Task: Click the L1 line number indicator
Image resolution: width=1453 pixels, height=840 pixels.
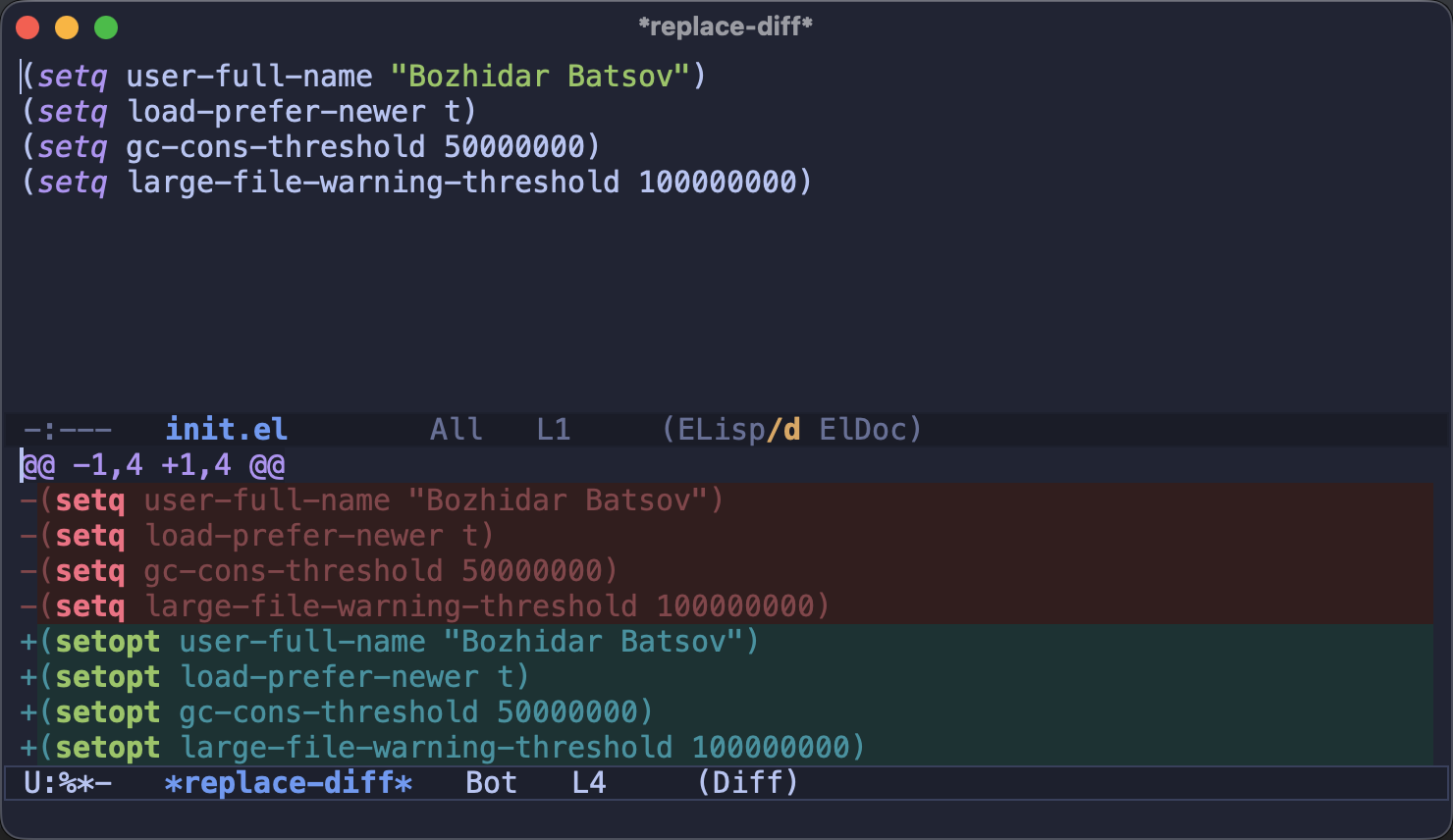Action: coord(554,429)
